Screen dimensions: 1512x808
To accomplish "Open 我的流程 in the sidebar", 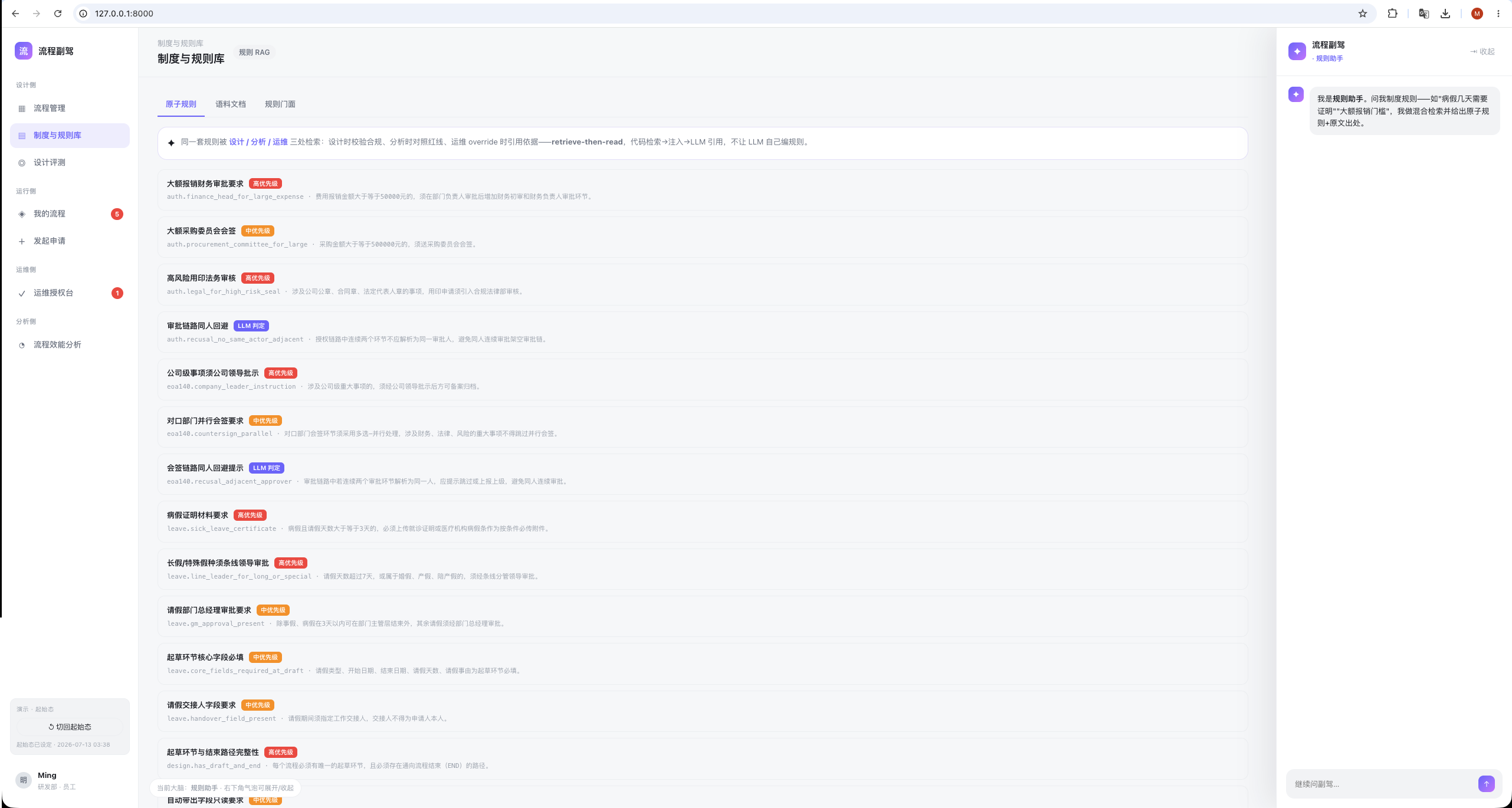I will (70, 214).
